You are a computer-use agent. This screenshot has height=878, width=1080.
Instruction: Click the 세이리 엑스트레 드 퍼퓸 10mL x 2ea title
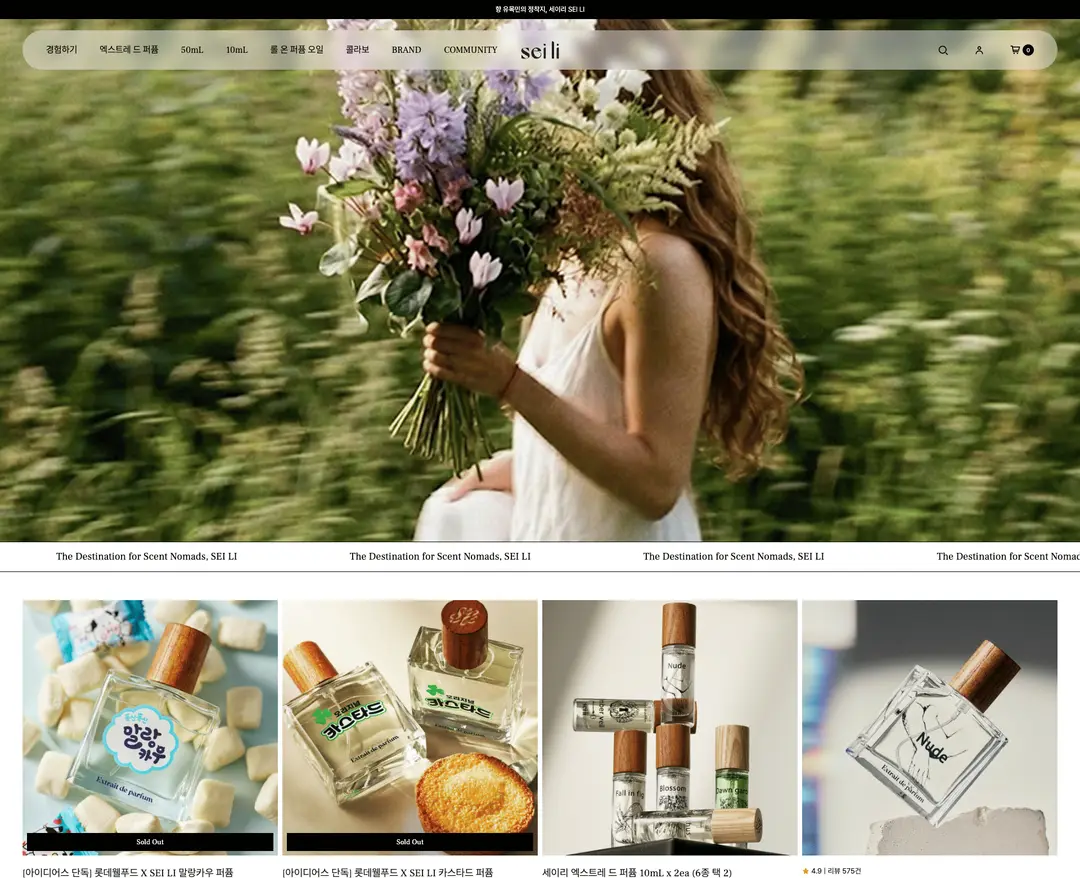[x=636, y=872]
